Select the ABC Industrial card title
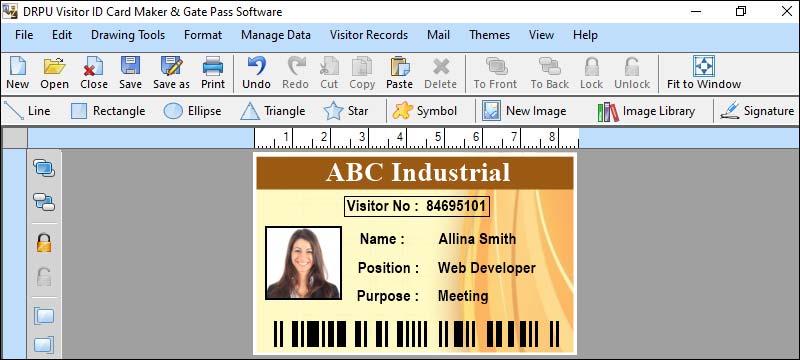The image size is (800, 360). 418,172
